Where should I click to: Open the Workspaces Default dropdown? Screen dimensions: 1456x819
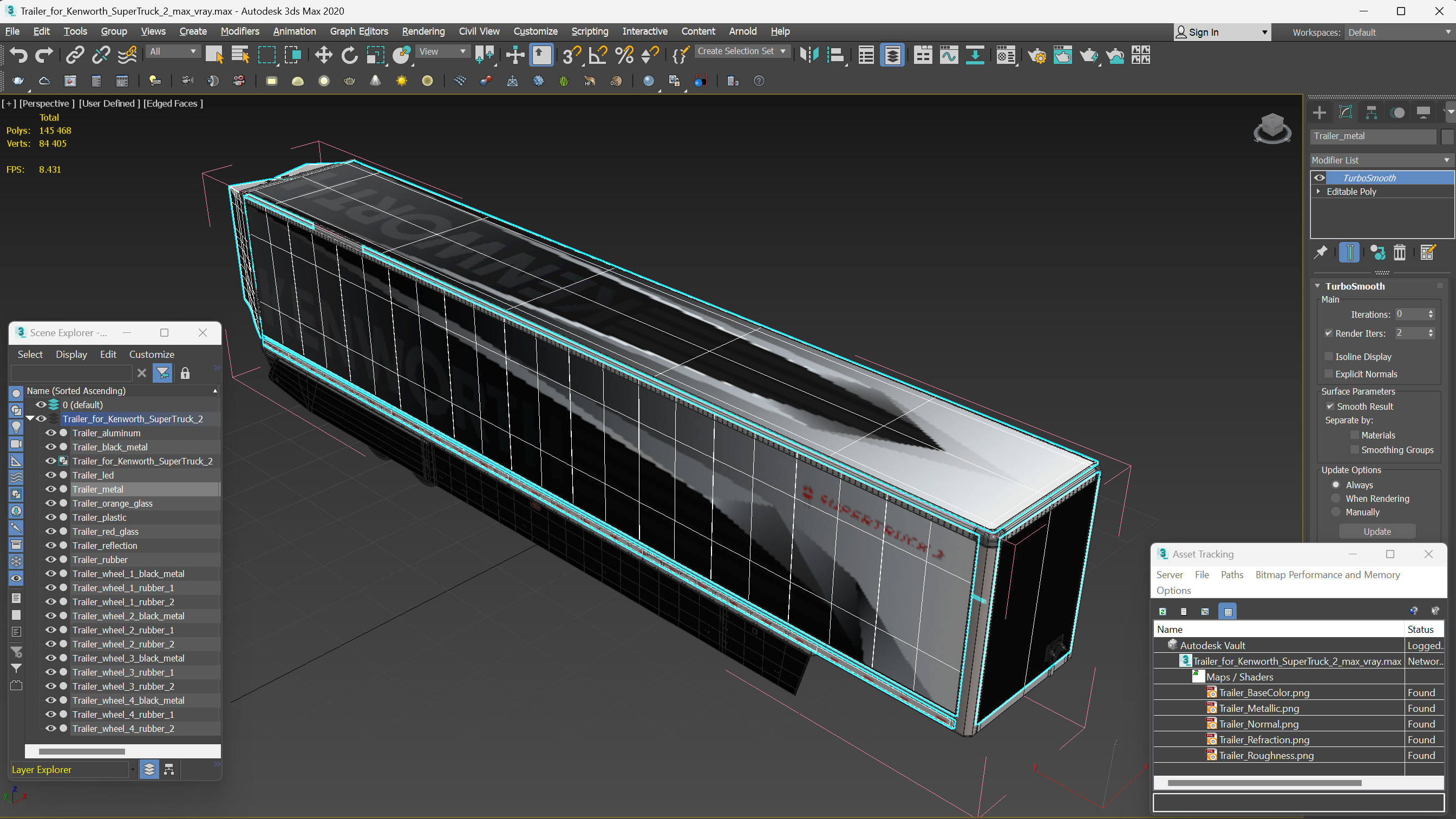point(1399,32)
